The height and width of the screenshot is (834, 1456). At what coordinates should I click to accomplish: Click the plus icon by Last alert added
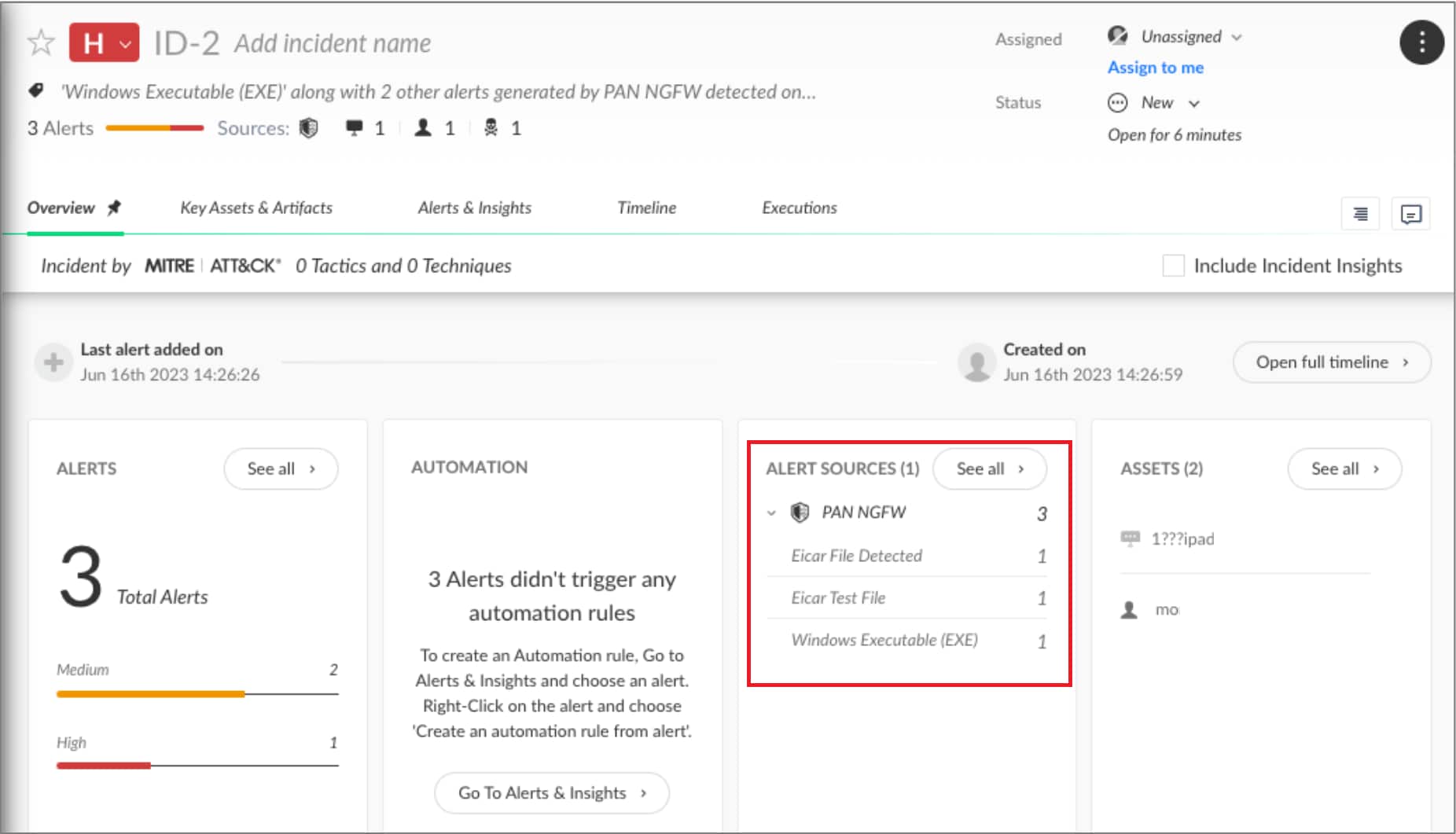point(53,362)
